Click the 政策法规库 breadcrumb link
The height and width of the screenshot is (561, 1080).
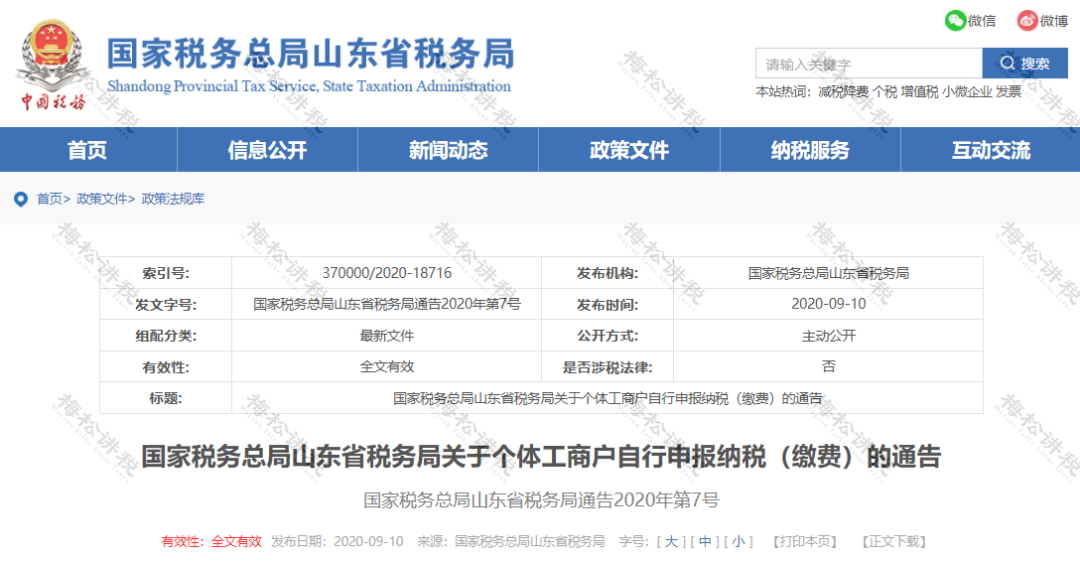tap(173, 199)
